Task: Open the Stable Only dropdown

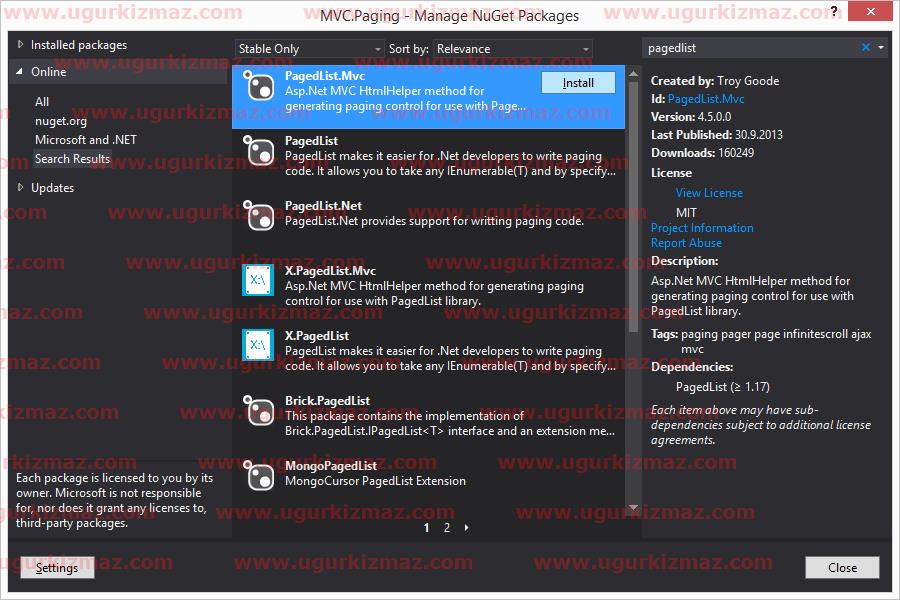Action: point(309,49)
